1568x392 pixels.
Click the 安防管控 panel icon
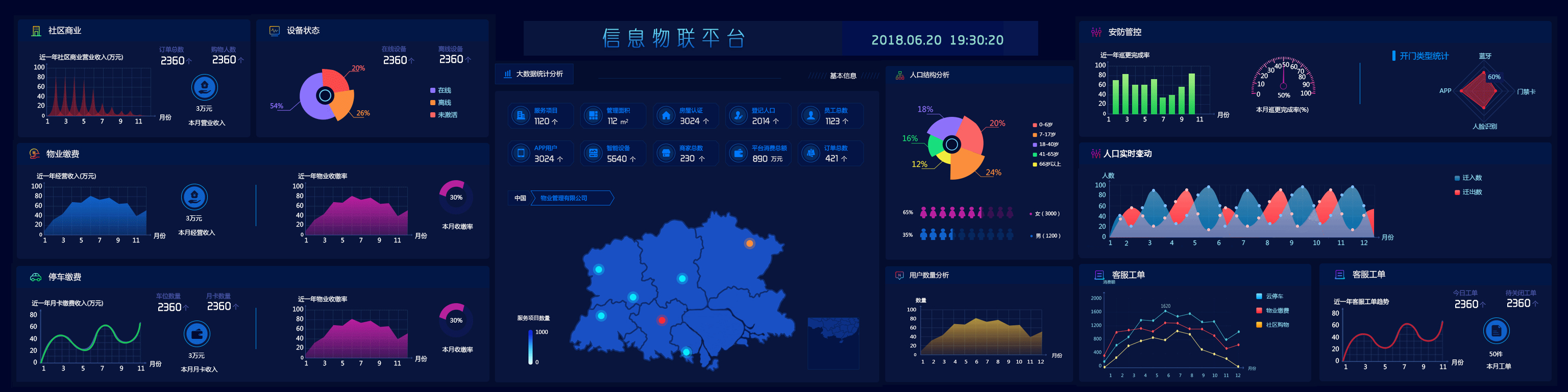(1096, 32)
